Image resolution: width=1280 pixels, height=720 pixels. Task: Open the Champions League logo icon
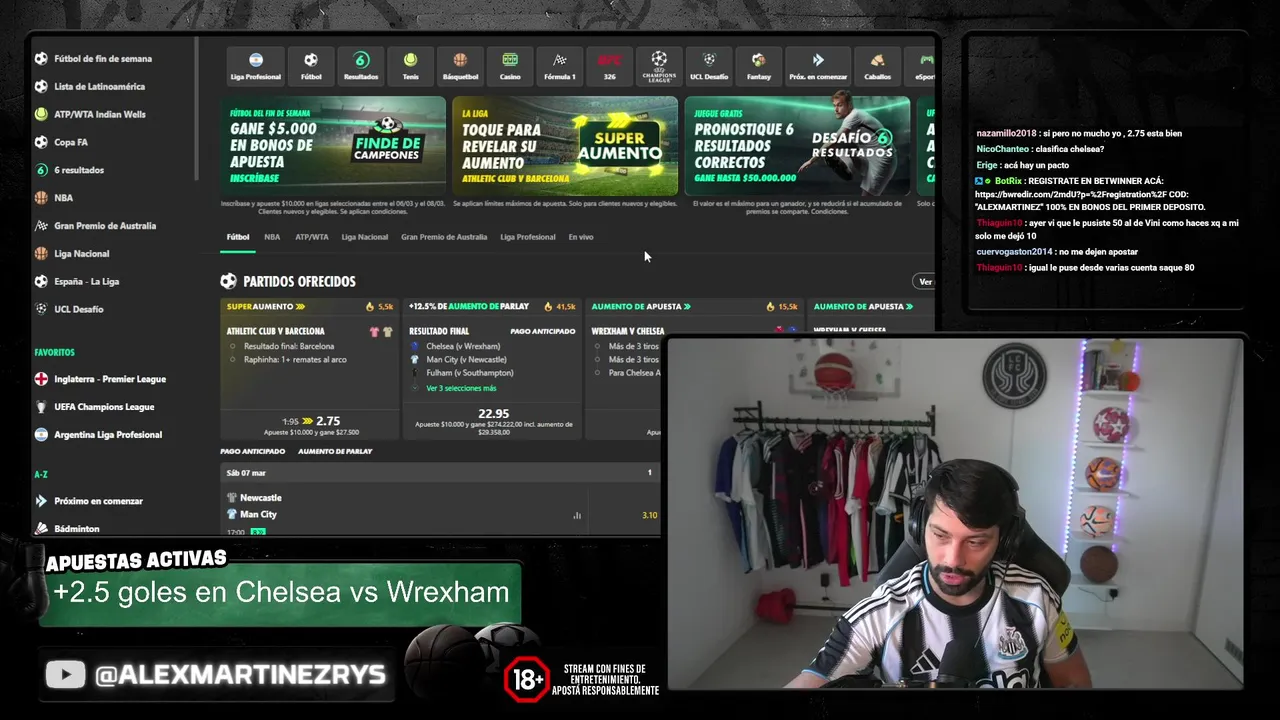pos(659,60)
